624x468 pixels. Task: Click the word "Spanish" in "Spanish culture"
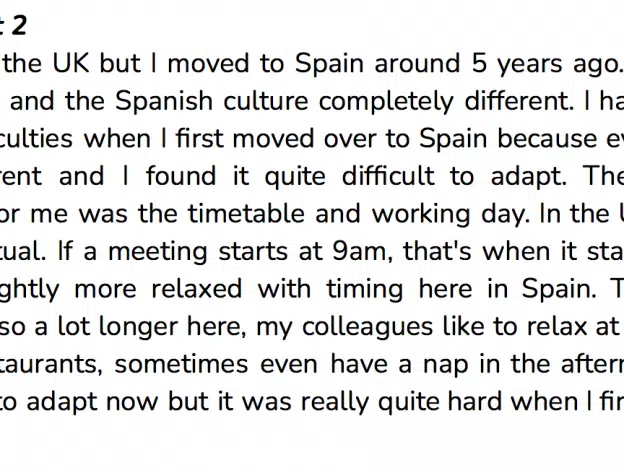[x=164, y=101]
